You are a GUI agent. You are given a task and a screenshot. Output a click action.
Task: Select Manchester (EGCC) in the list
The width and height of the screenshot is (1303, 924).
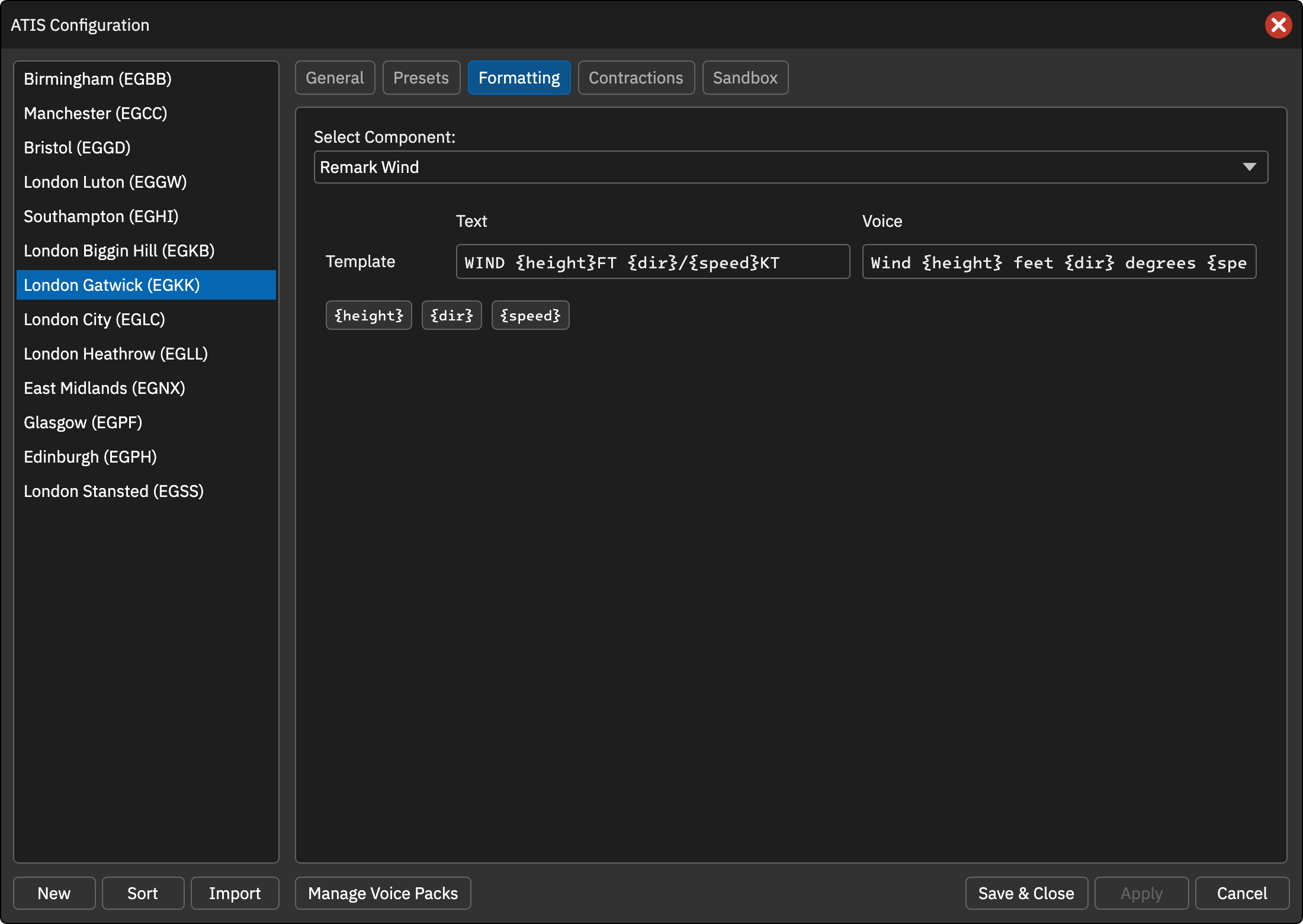click(x=146, y=113)
